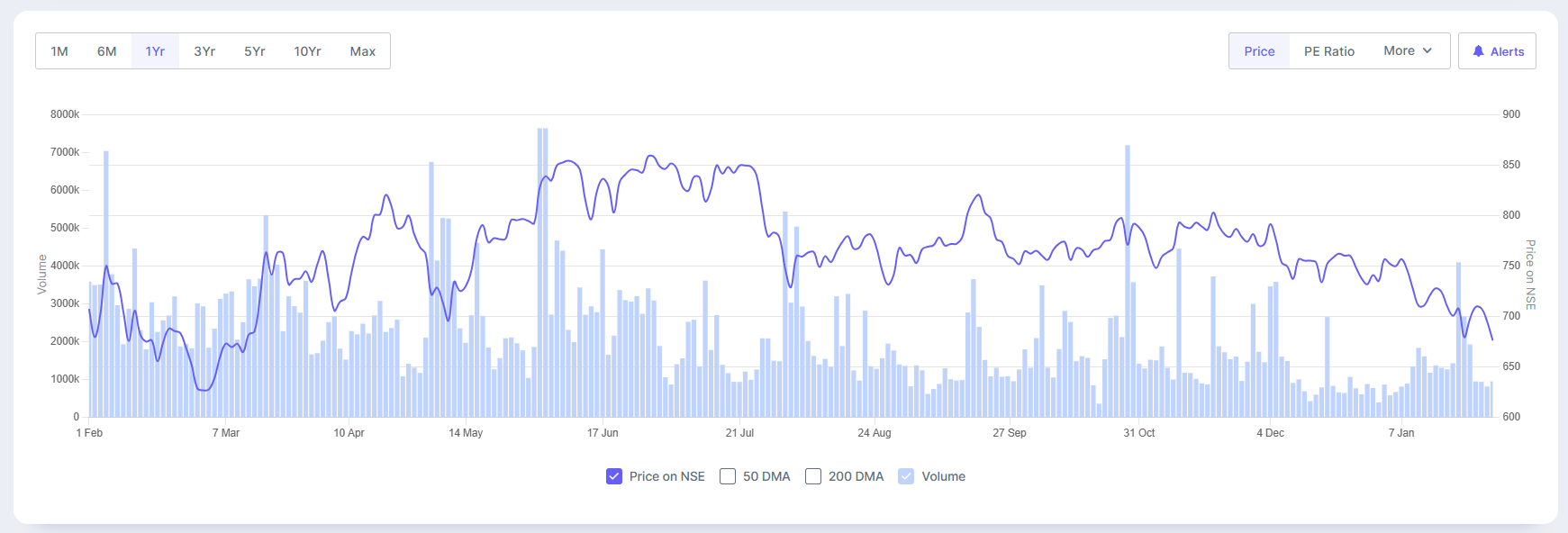This screenshot has height=533, width=1568.
Task: Click the tall volume bar near 31 Oct
Action: pyautogui.click(x=1127, y=279)
